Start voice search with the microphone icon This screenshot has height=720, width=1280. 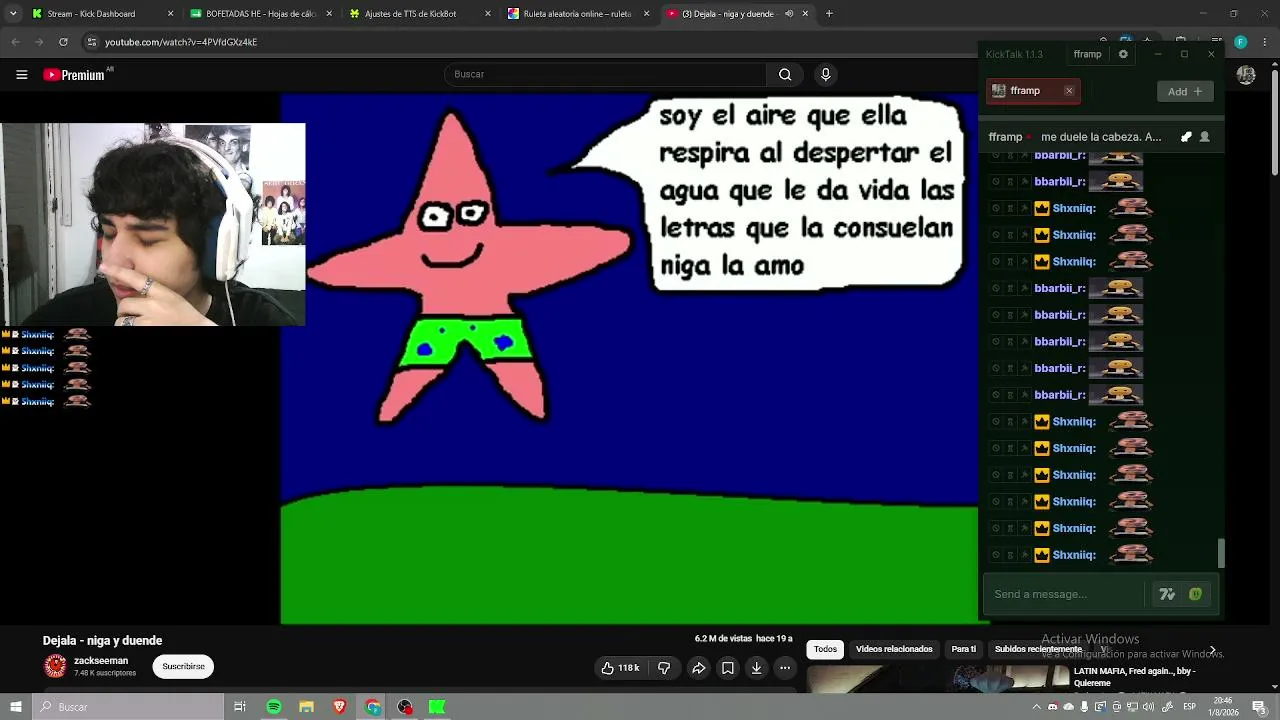[825, 74]
